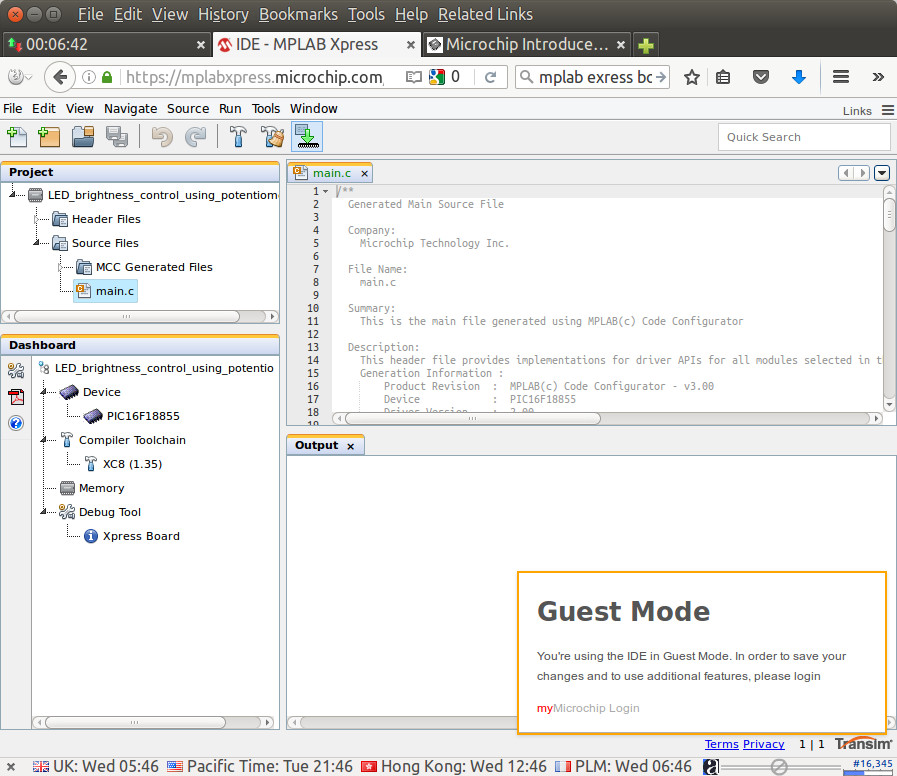Click the Make and Program Device icon
The height and width of the screenshot is (776, 897).
307,137
